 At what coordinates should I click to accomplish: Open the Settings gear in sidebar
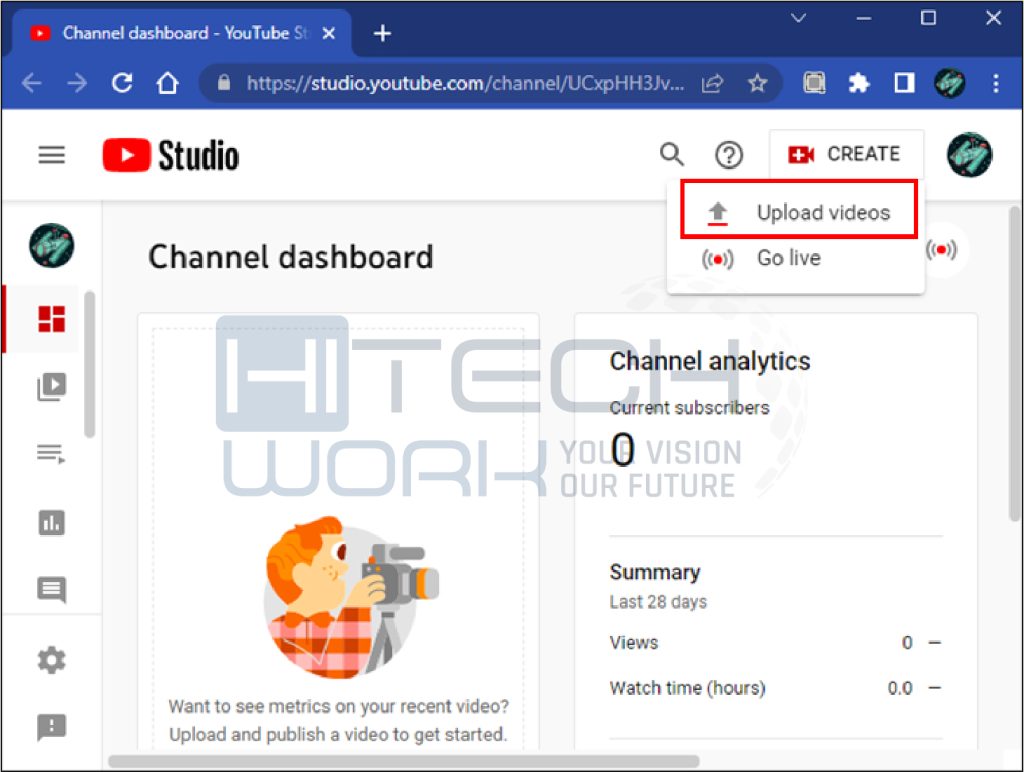point(52,660)
